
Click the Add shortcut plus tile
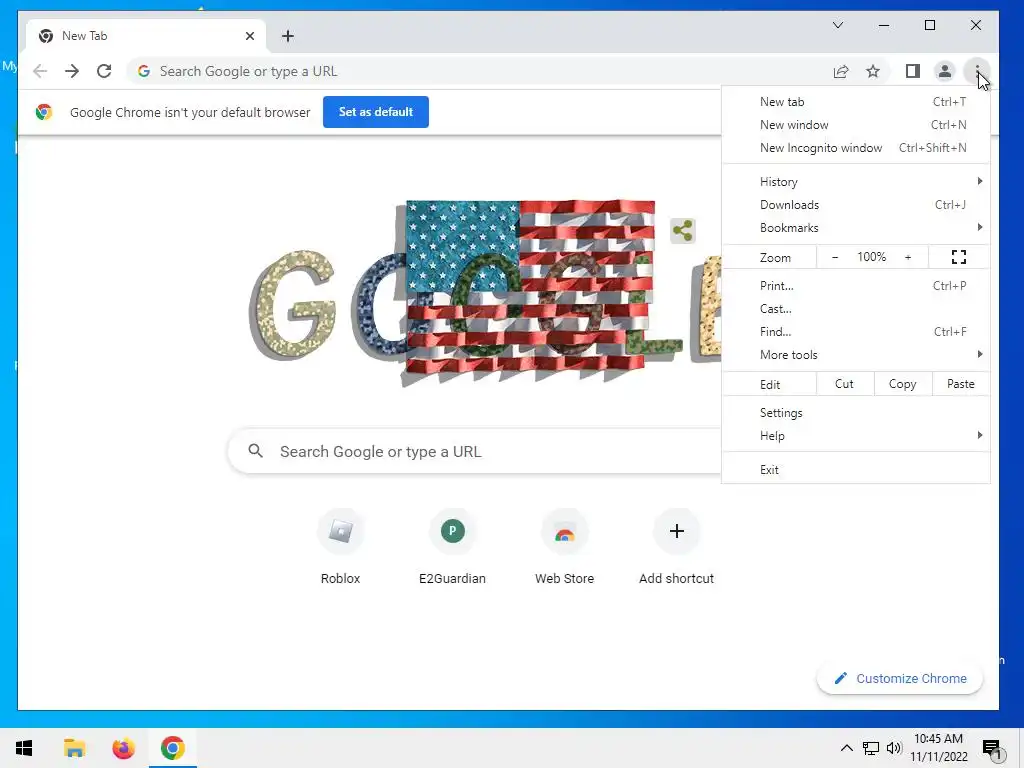(677, 549)
